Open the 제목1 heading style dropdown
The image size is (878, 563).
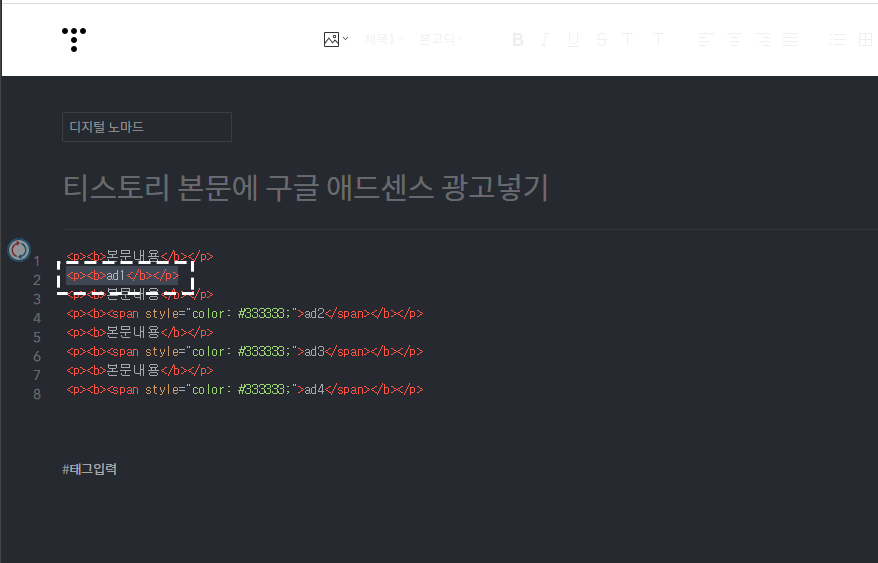tap(384, 39)
